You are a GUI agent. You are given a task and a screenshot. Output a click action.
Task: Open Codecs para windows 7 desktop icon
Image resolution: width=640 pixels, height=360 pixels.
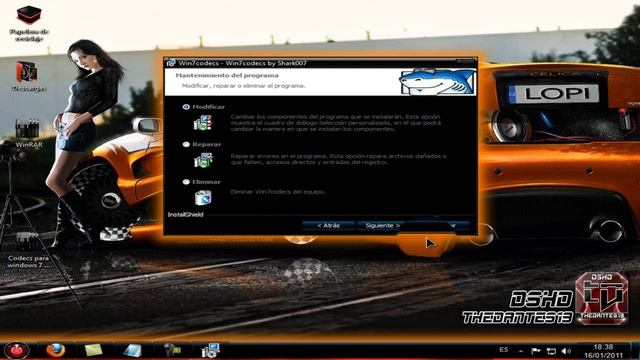click(28, 250)
